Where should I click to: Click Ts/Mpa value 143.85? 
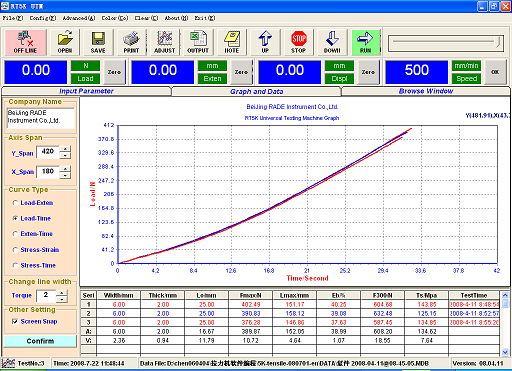tap(426, 304)
